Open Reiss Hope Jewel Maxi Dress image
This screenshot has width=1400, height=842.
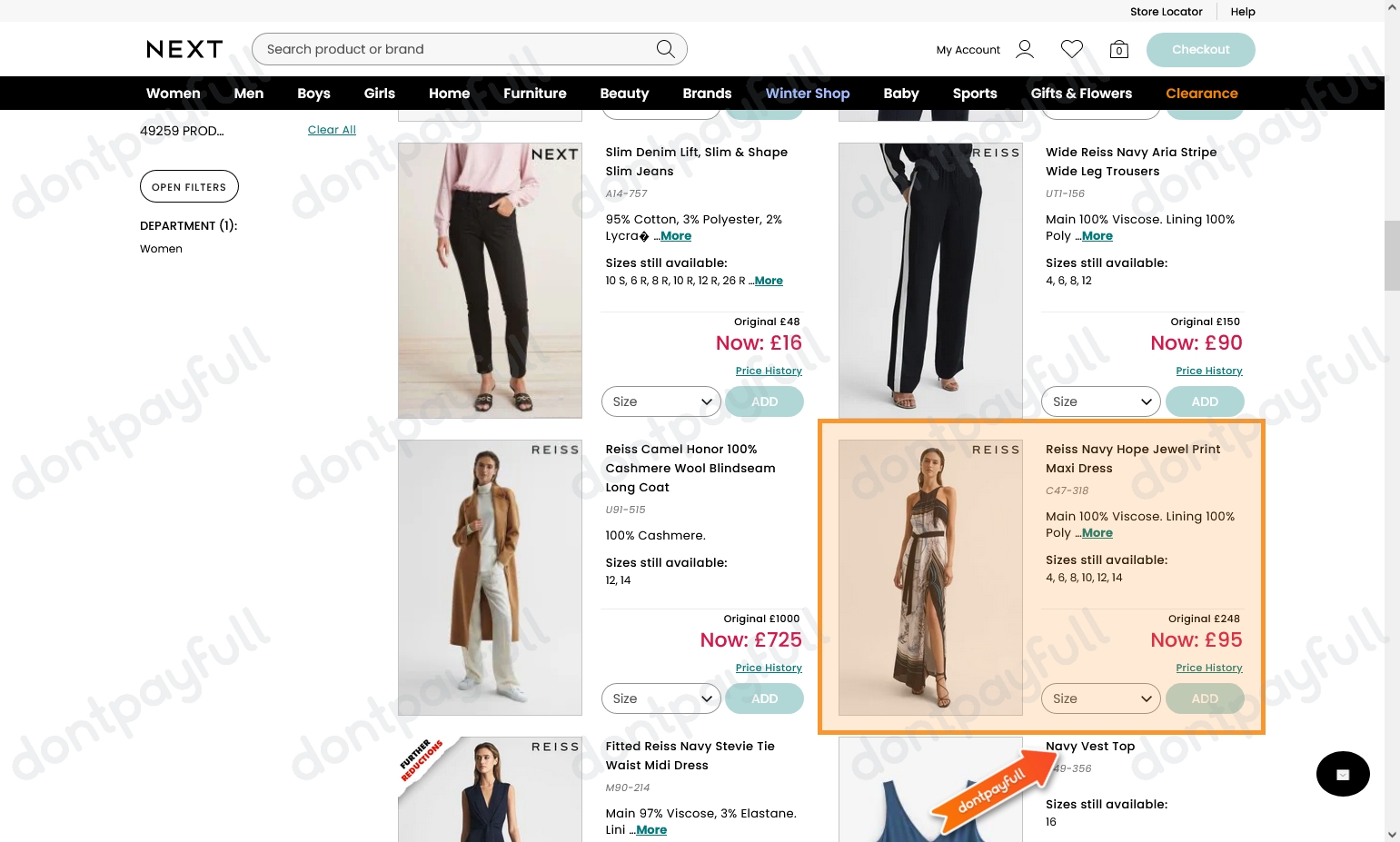tap(930, 578)
